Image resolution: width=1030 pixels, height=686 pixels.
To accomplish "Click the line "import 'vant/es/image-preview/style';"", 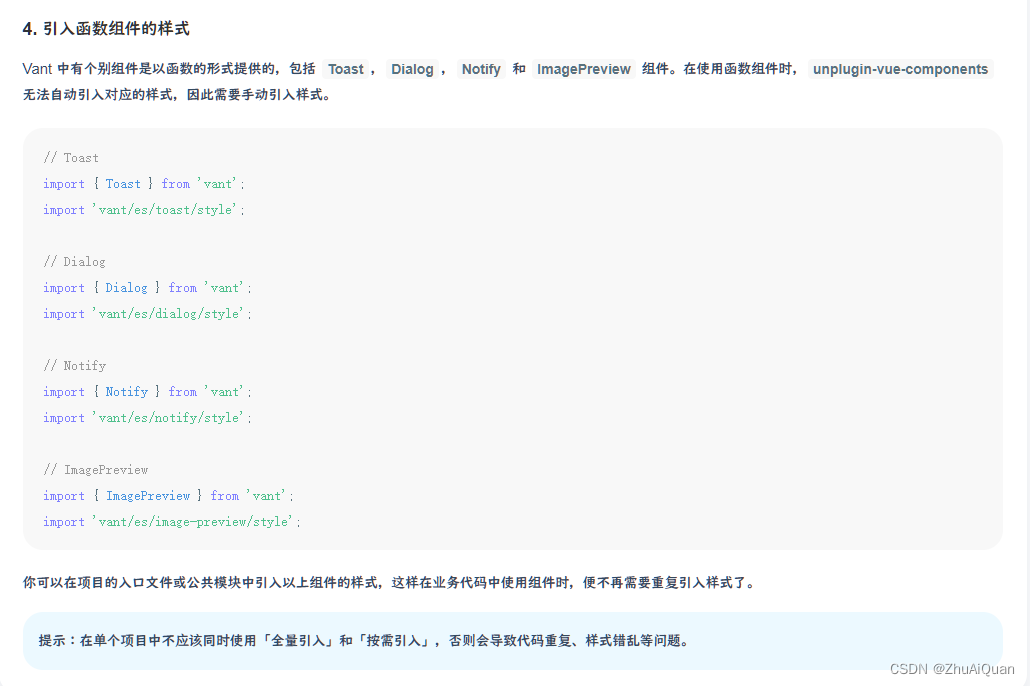I will click(171, 522).
